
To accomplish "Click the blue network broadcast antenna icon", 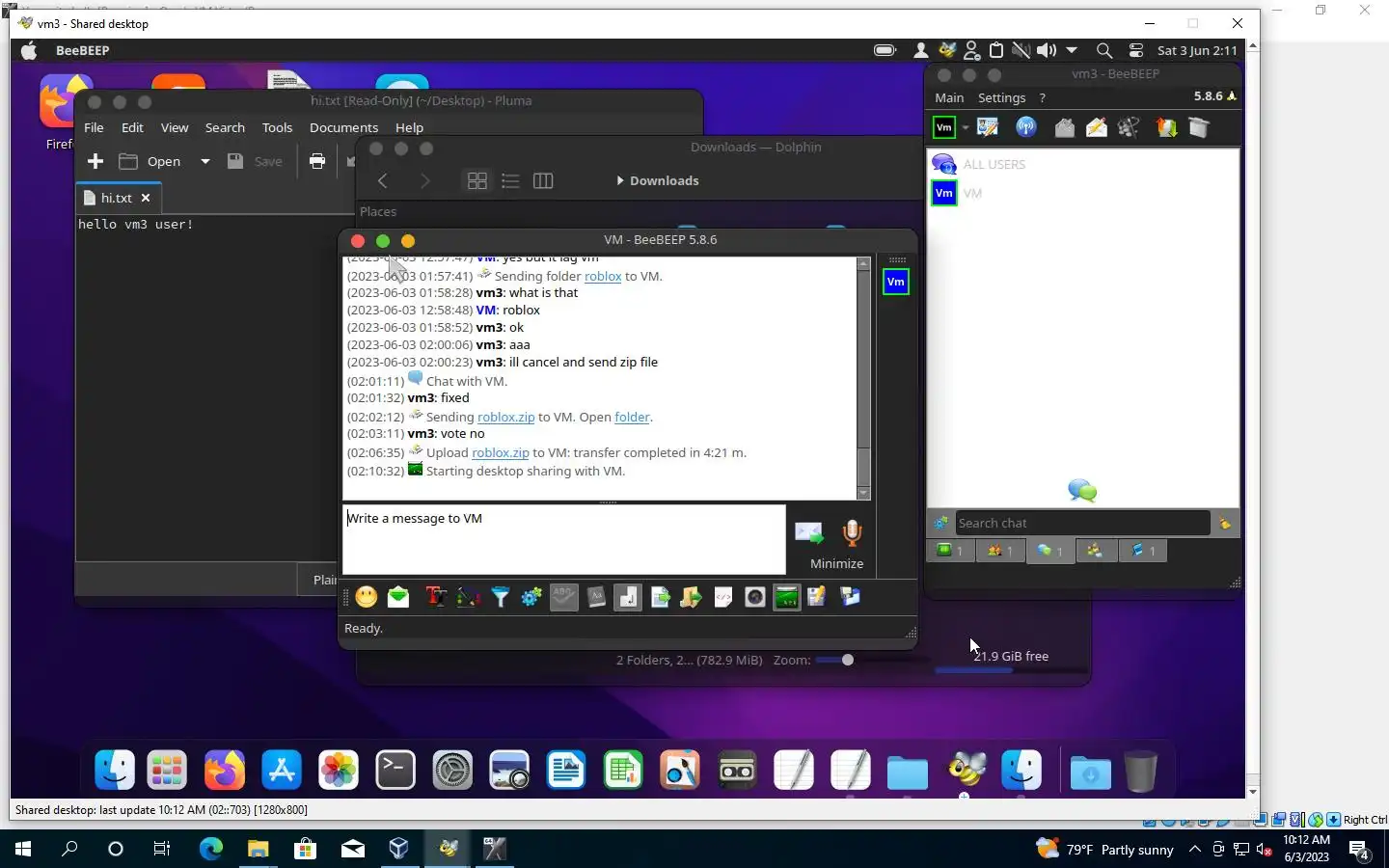I will (x=1026, y=127).
